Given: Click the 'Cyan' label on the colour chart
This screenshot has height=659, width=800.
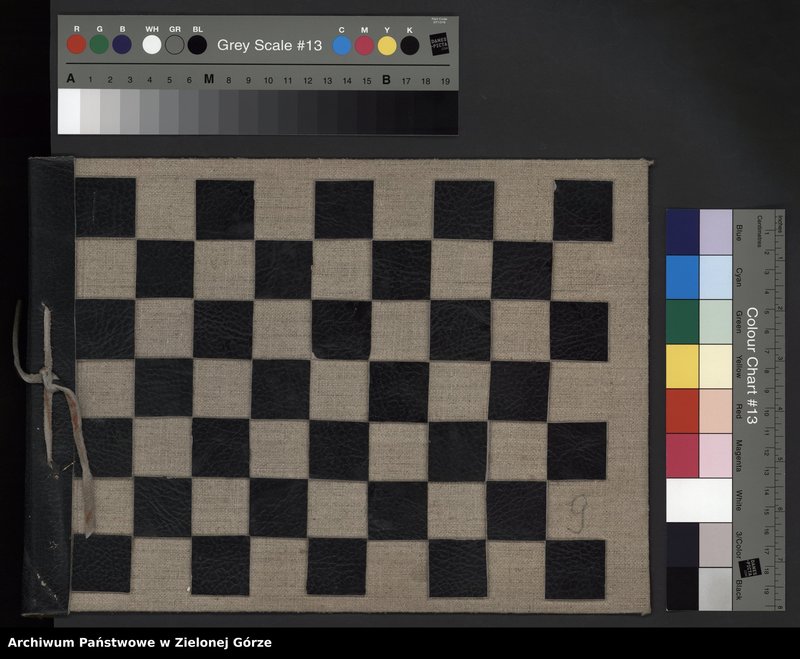Looking at the screenshot, I should point(738,277).
